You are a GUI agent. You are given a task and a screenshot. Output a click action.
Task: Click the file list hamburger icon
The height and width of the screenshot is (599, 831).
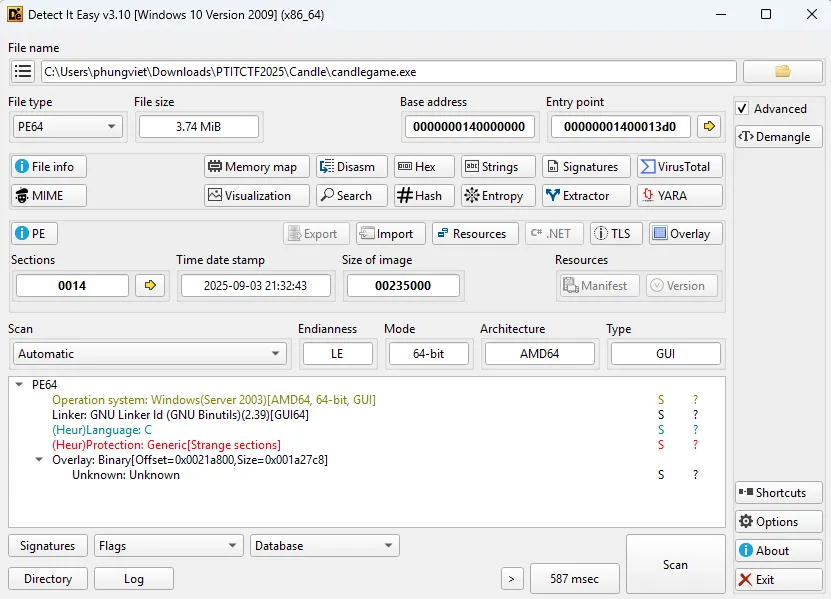[x=23, y=72]
